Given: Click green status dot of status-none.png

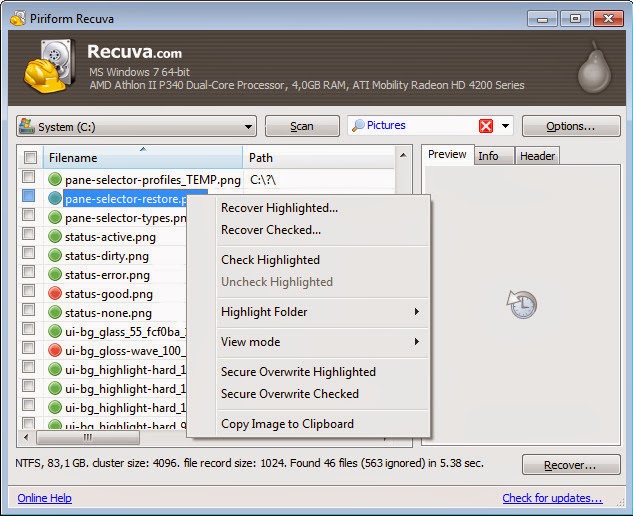Looking at the screenshot, I should point(55,313).
